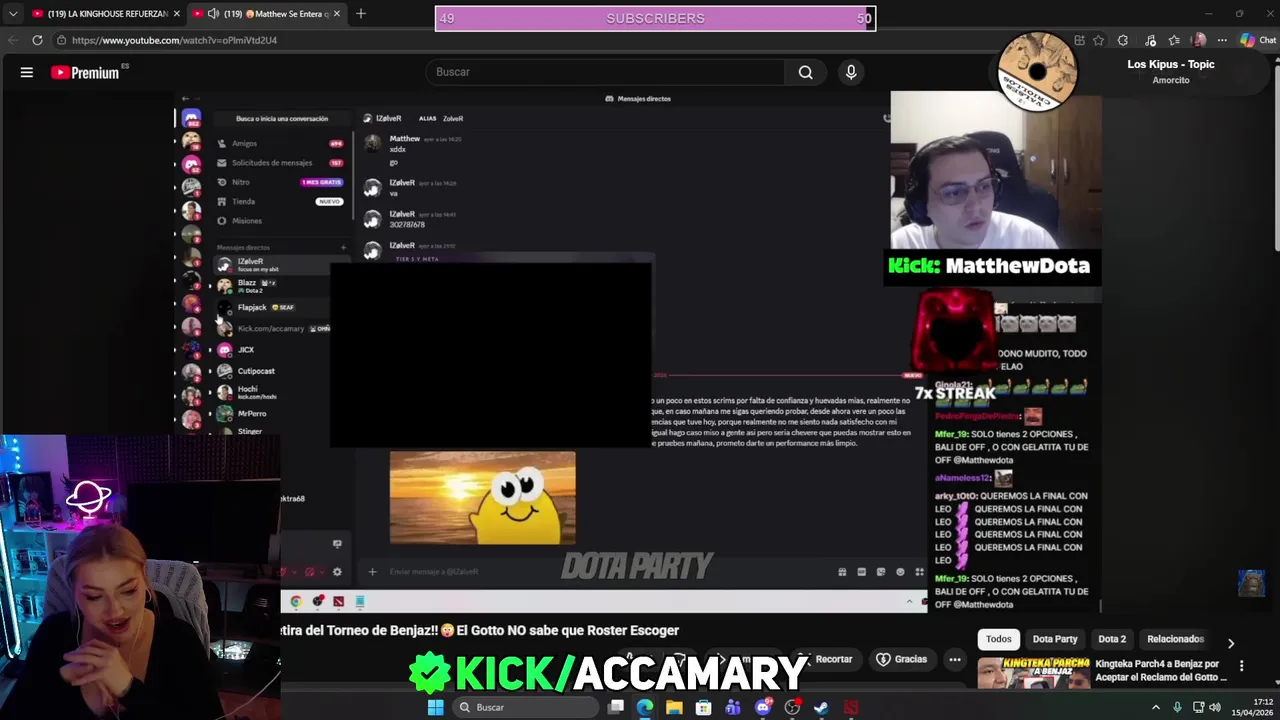Click the browser back arrow
Viewport: 1280px width, 720px height.
12,40
